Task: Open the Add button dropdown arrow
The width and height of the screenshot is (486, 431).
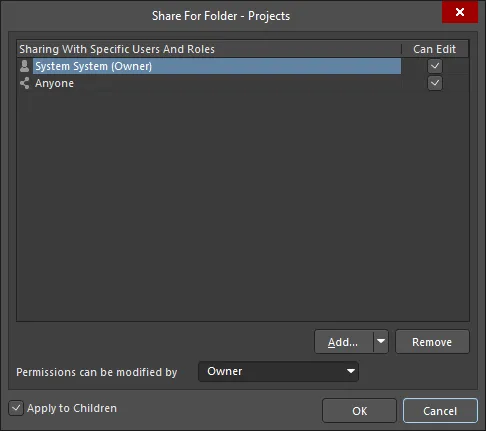Action: point(381,341)
